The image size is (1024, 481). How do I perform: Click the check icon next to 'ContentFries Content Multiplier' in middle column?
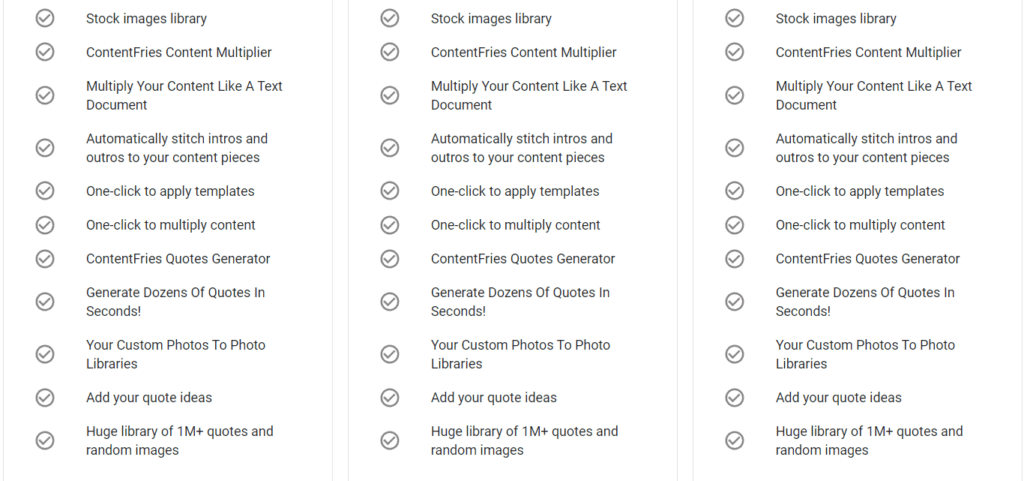pyautogui.click(x=390, y=52)
